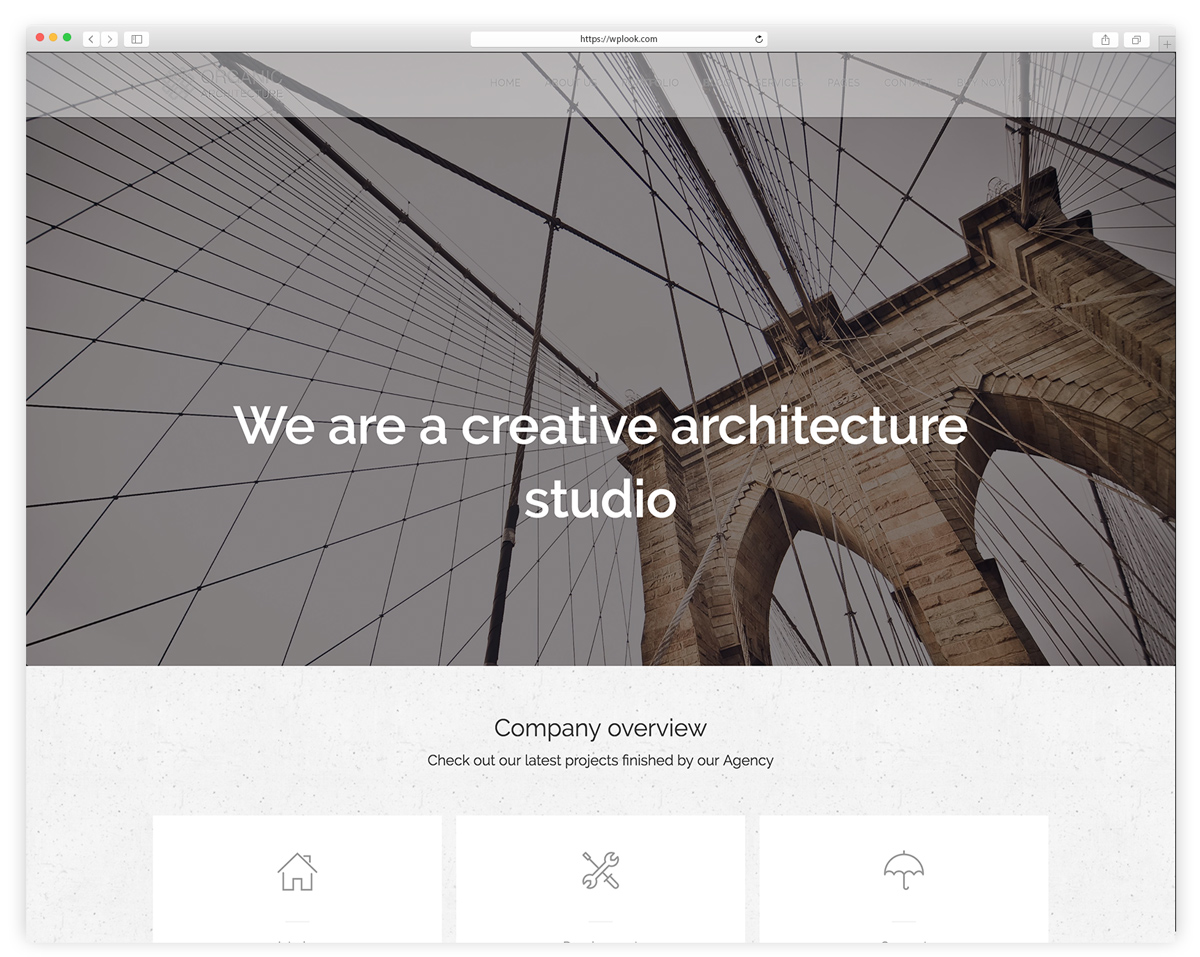Go forward with the browser forward arrow

click(109, 39)
